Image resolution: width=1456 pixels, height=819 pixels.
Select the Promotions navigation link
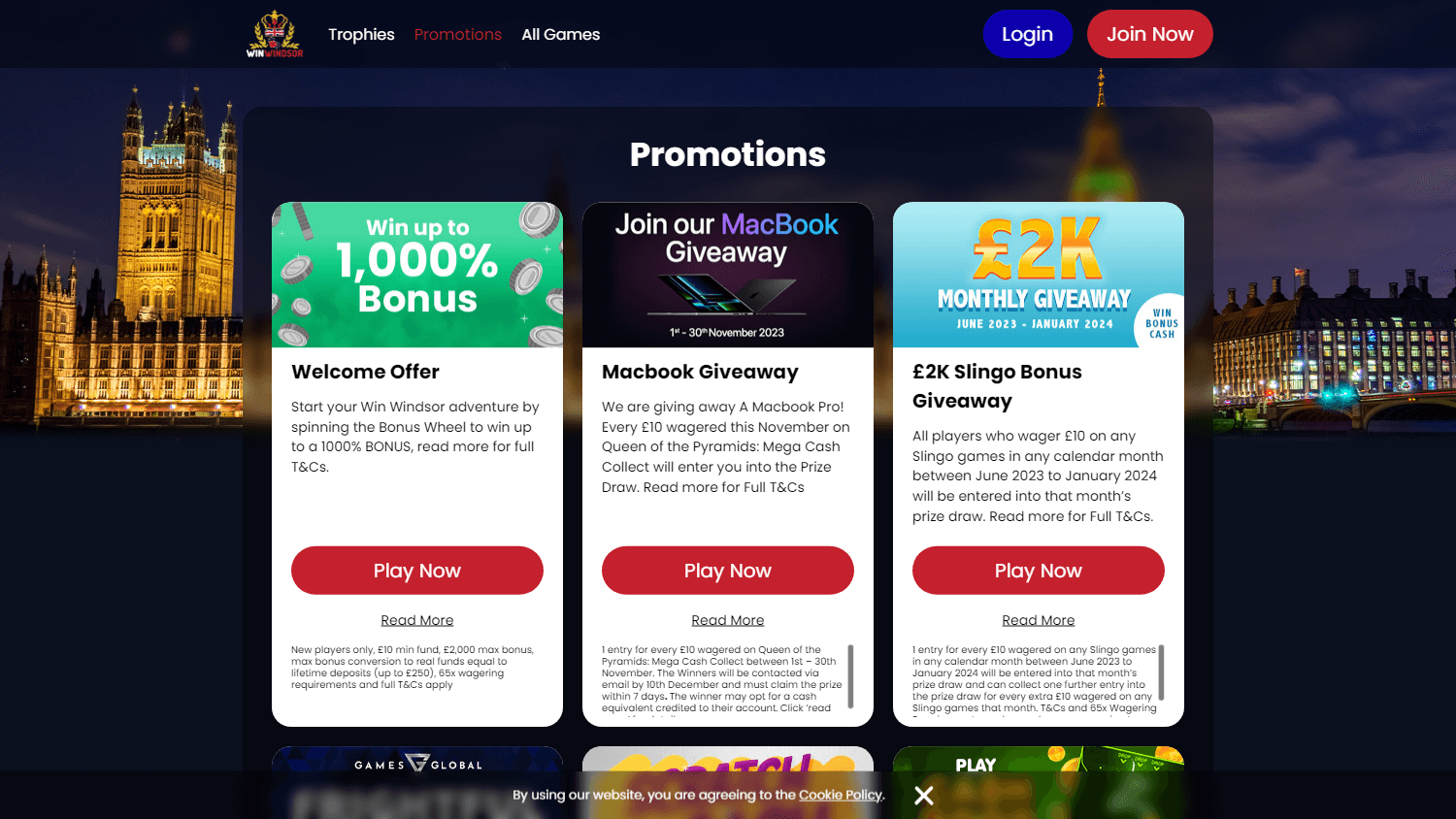pos(458,34)
